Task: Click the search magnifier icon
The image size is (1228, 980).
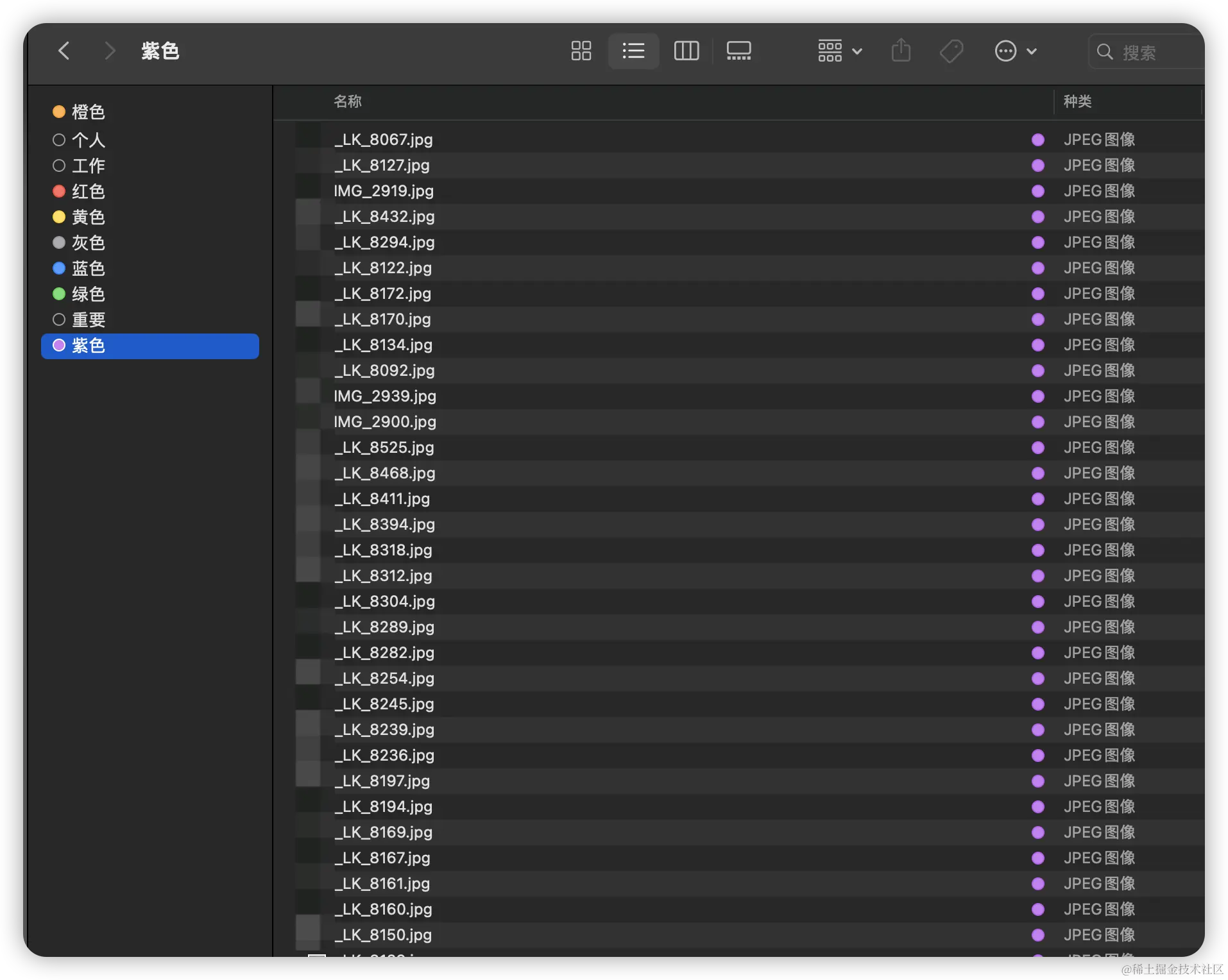Action: pyautogui.click(x=1104, y=51)
